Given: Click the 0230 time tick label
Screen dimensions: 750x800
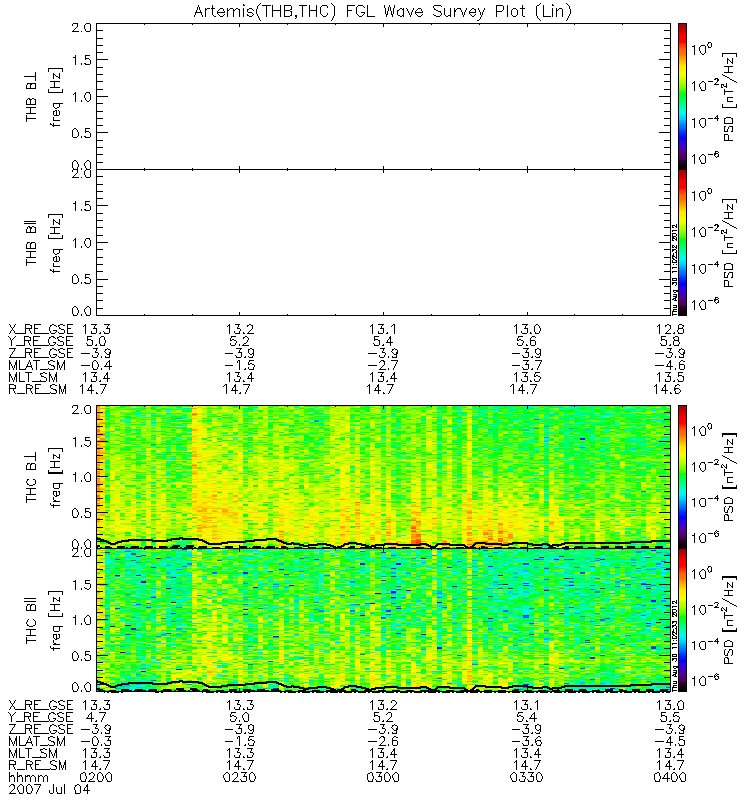Looking at the screenshot, I should coord(239,777).
